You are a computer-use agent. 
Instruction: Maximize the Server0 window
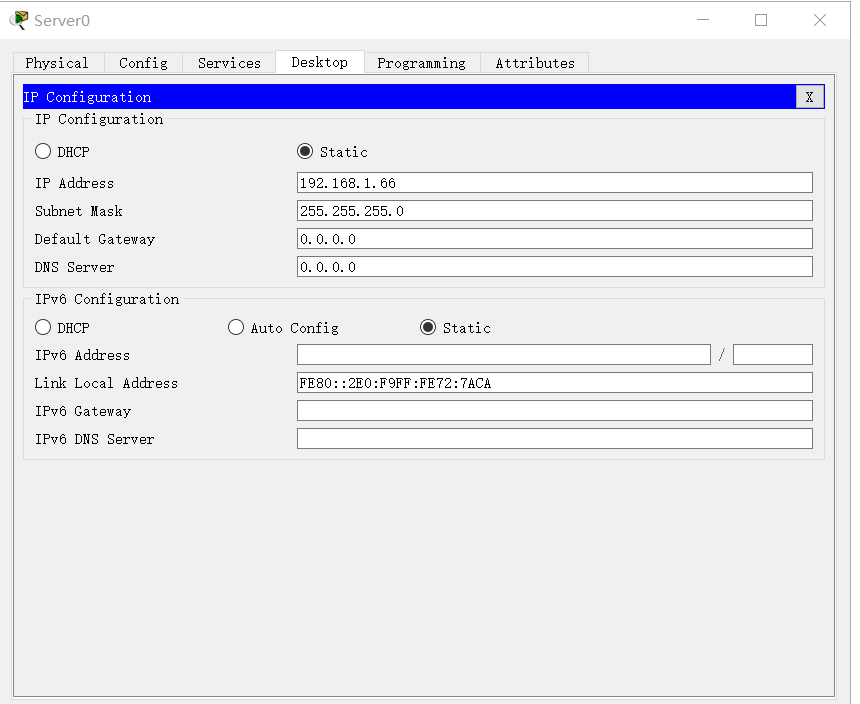pyautogui.click(x=761, y=20)
